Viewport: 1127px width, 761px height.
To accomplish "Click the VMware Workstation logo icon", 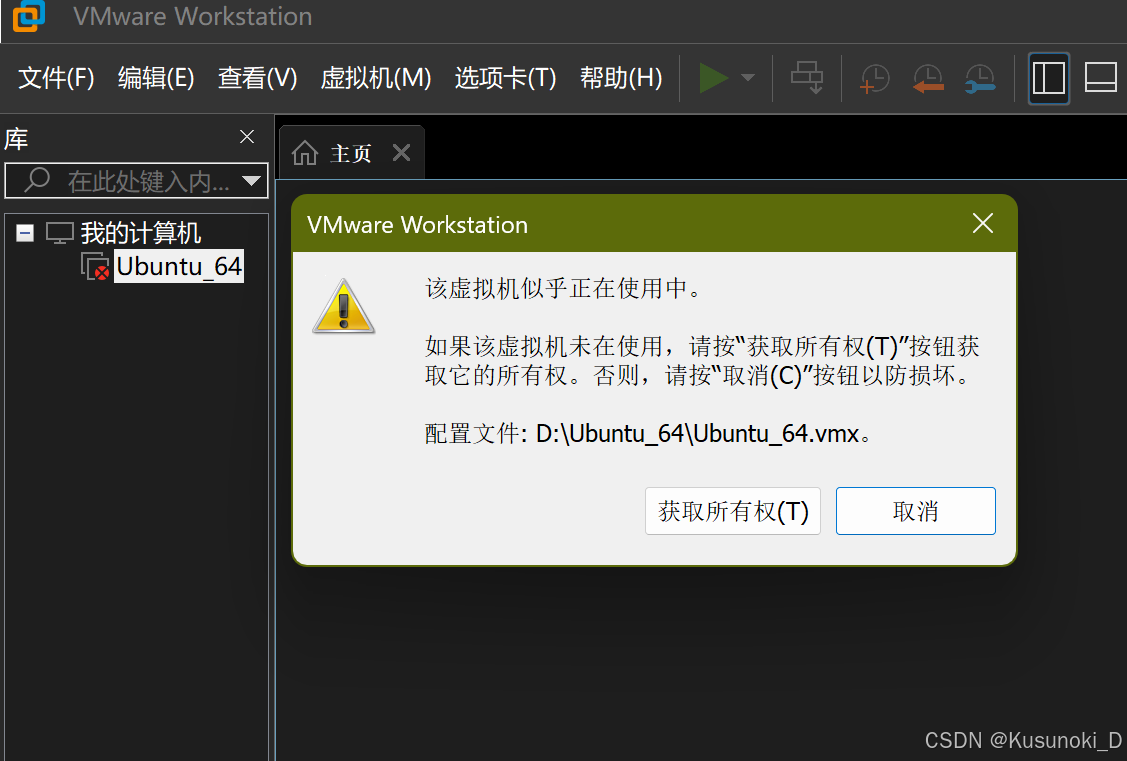I will (x=29, y=15).
